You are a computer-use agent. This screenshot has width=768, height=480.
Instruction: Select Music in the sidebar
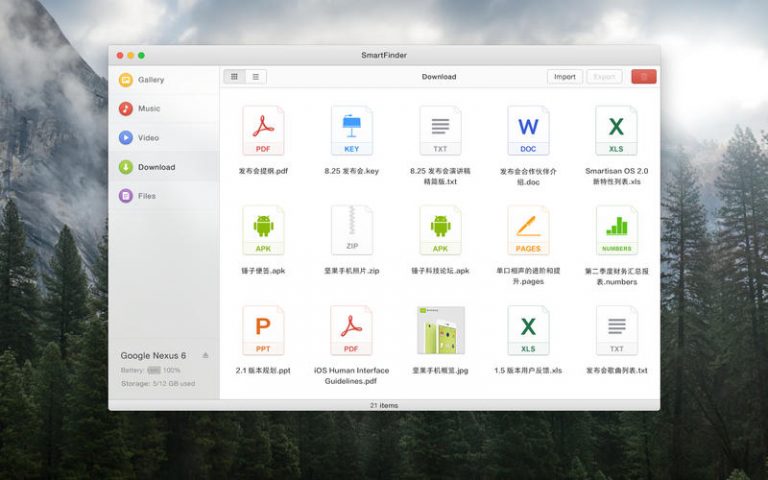[148, 109]
